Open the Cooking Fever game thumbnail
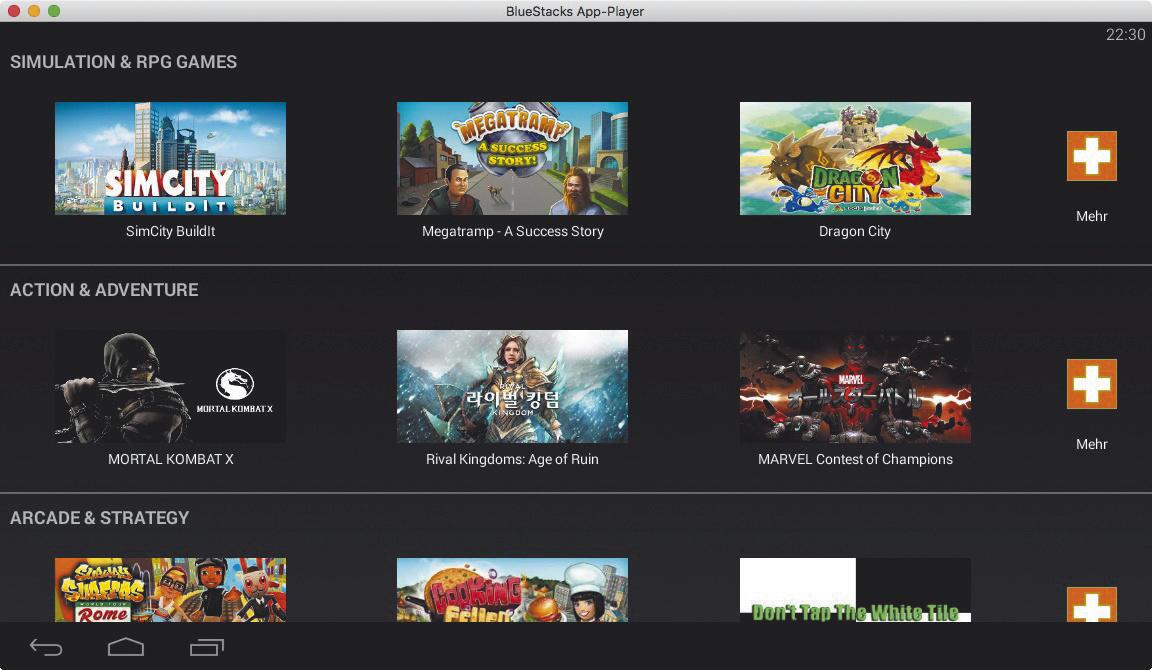Image resolution: width=1152 pixels, height=670 pixels. [x=512, y=590]
